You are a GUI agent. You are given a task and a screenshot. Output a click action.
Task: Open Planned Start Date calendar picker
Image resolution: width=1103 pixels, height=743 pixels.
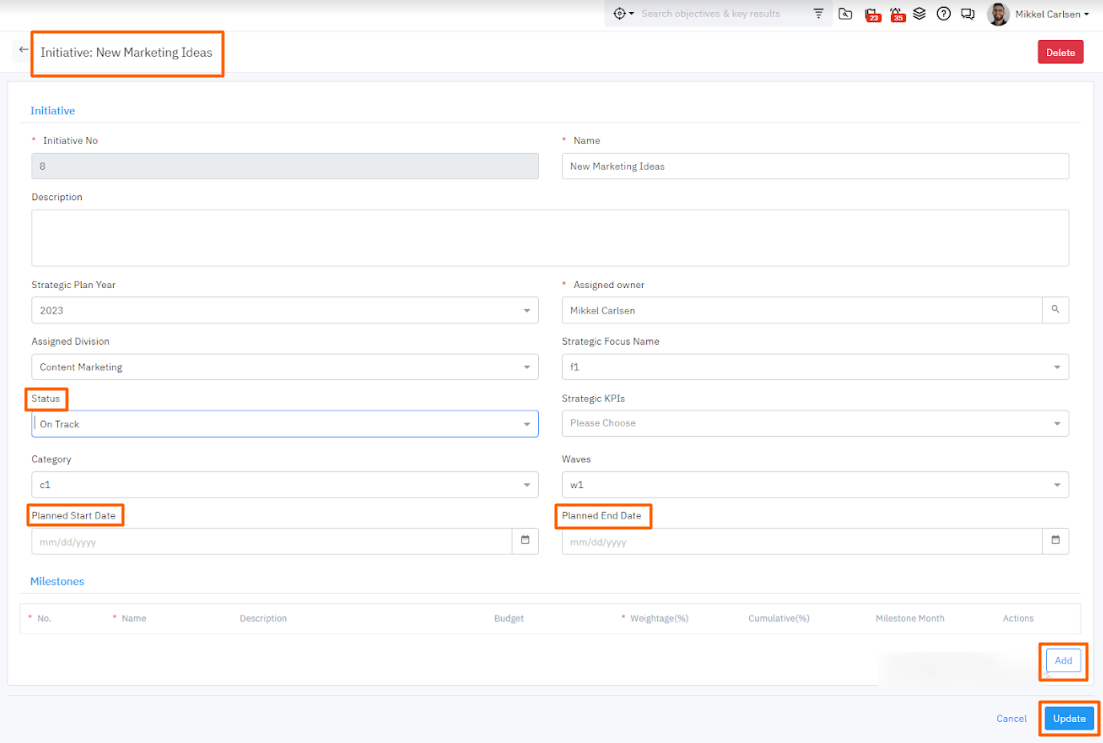coord(525,541)
